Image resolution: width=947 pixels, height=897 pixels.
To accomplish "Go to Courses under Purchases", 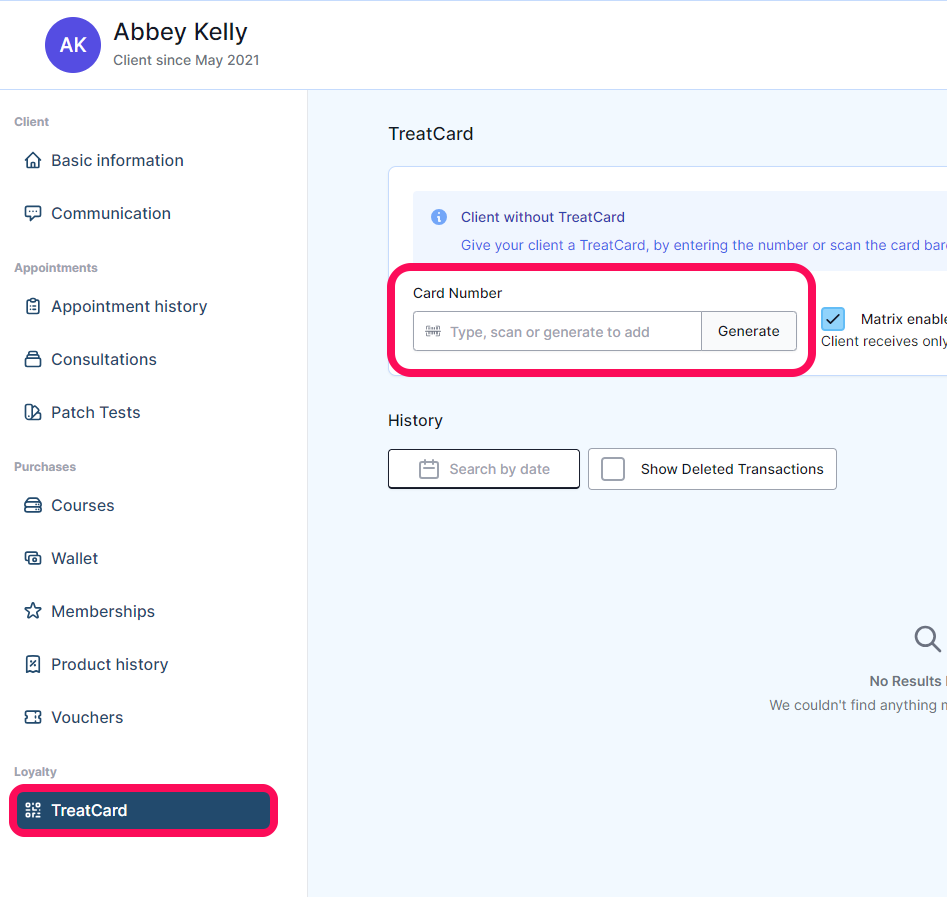I will point(144,505).
